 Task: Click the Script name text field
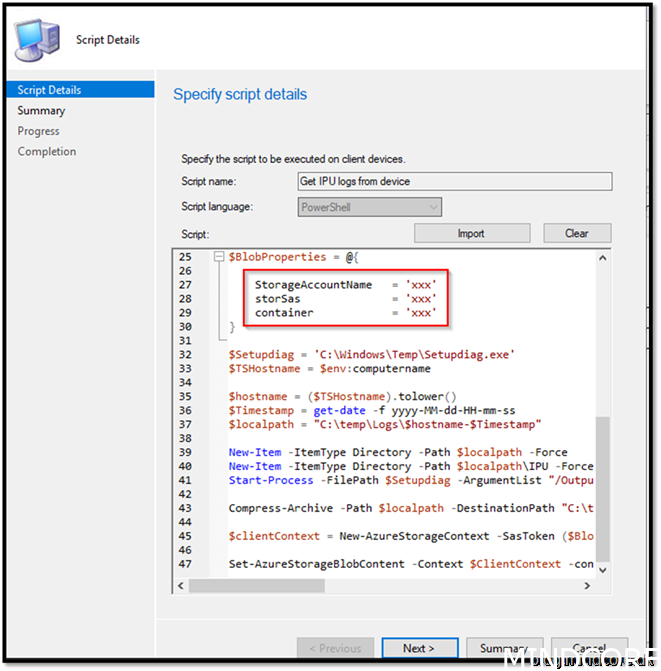(x=454, y=182)
